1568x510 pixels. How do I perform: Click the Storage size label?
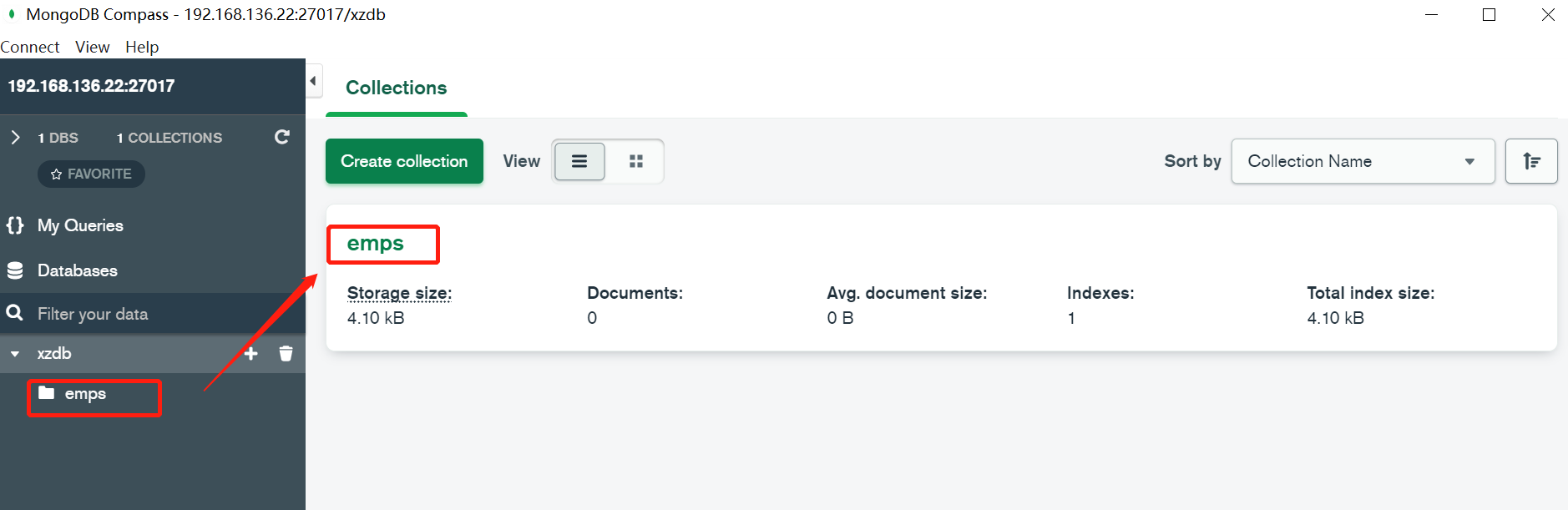pos(399,293)
